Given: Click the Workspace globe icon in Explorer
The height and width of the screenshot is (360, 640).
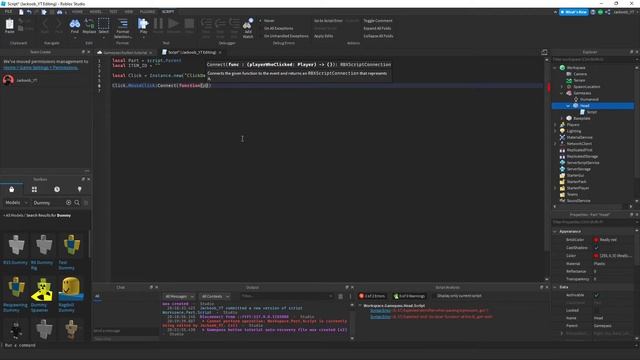Looking at the screenshot, I should (562, 67).
